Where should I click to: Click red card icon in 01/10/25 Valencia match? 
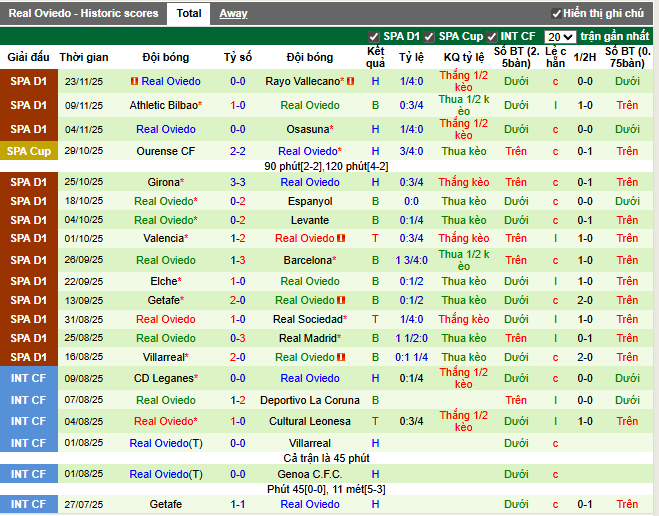(x=341, y=239)
